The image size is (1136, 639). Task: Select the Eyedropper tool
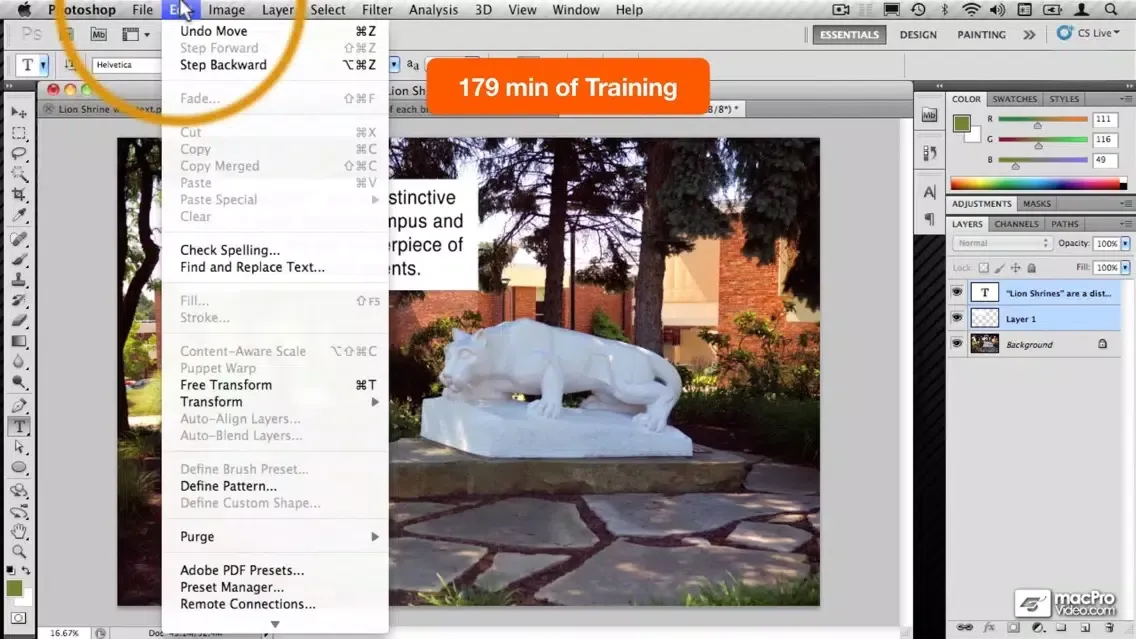click(19, 215)
